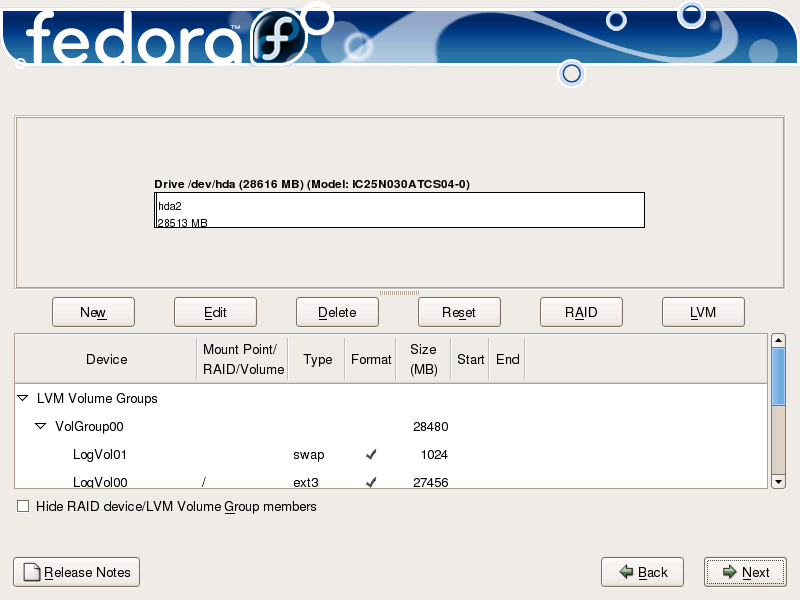Click the Start column header
Viewport: 800px width, 600px height.
[470, 359]
